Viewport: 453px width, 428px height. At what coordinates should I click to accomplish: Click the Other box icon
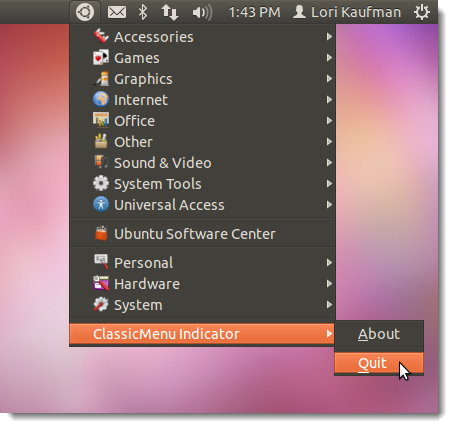tap(101, 142)
